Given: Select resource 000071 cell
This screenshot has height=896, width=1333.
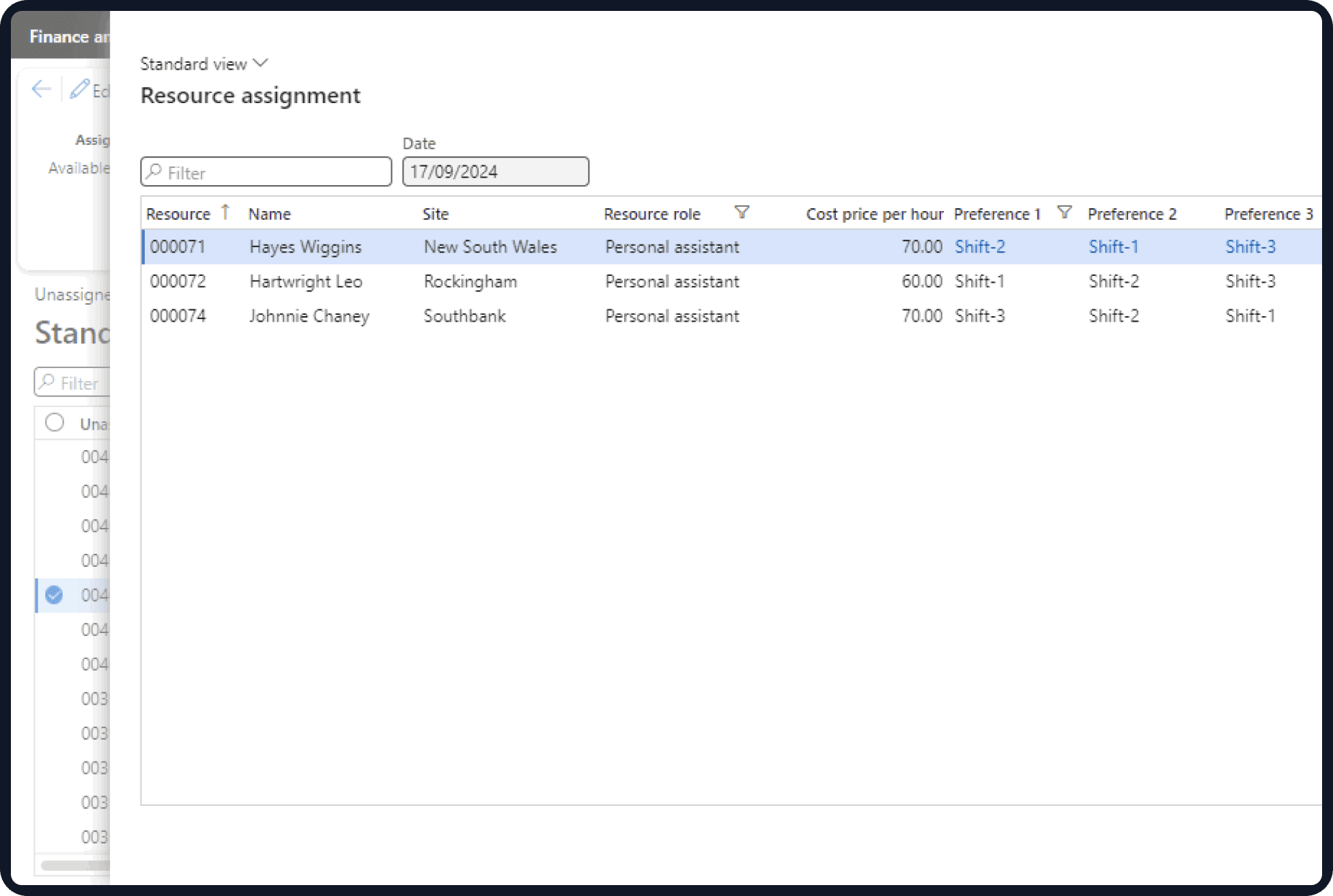Looking at the screenshot, I should [x=178, y=247].
